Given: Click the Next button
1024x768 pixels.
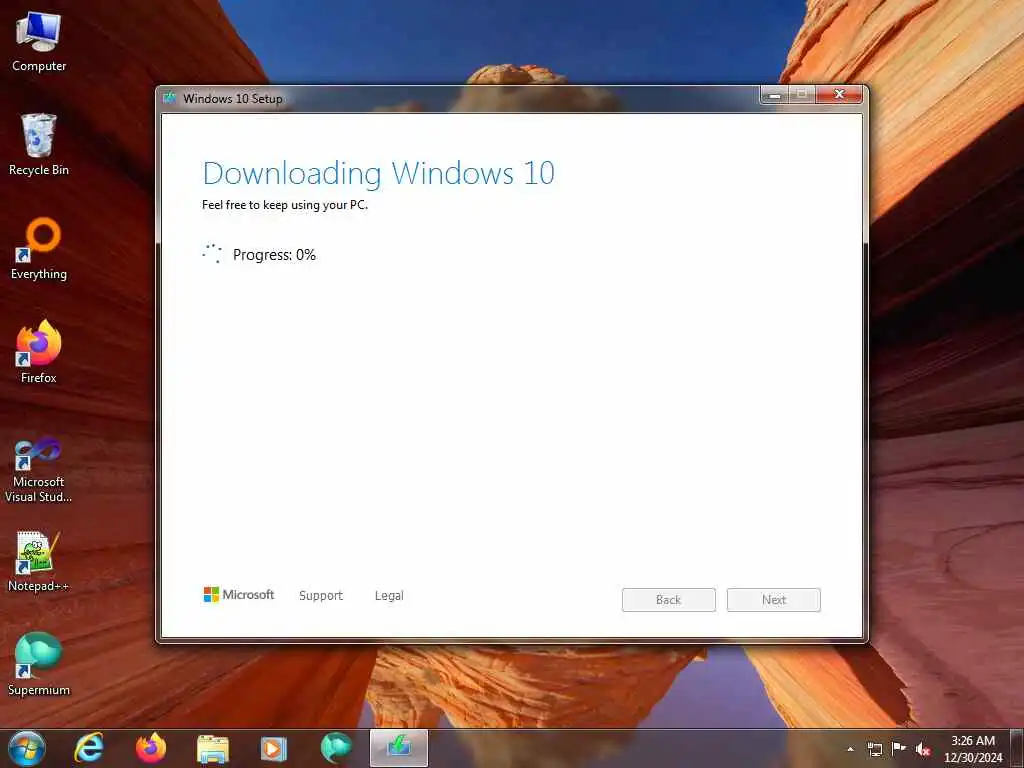Looking at the screenshot, I should click(x=774, y=600).
